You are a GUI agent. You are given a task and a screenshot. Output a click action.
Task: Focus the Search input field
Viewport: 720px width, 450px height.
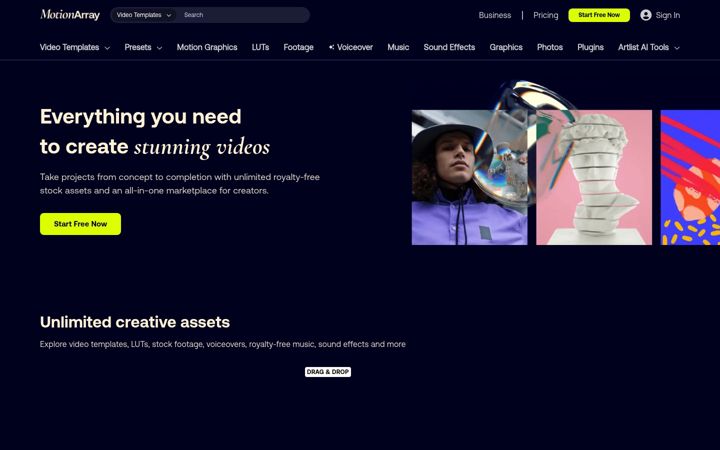pos(243,15)
